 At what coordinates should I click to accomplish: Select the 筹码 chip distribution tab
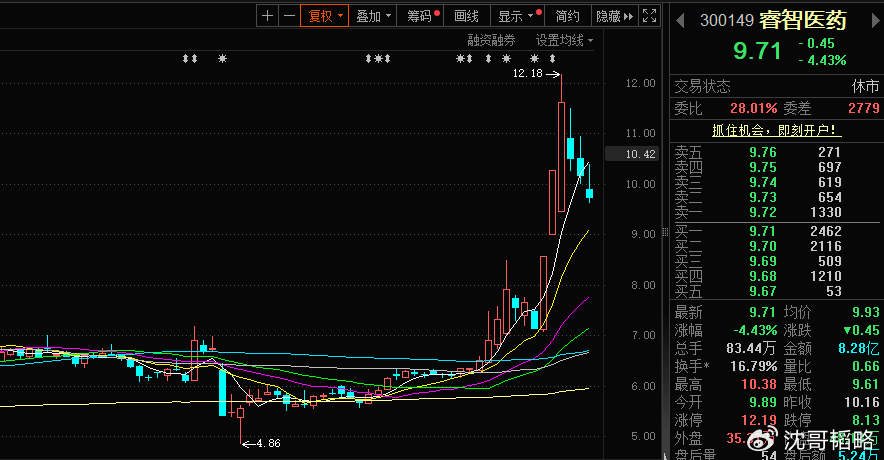pyautogui.click(x=420, y=15)
